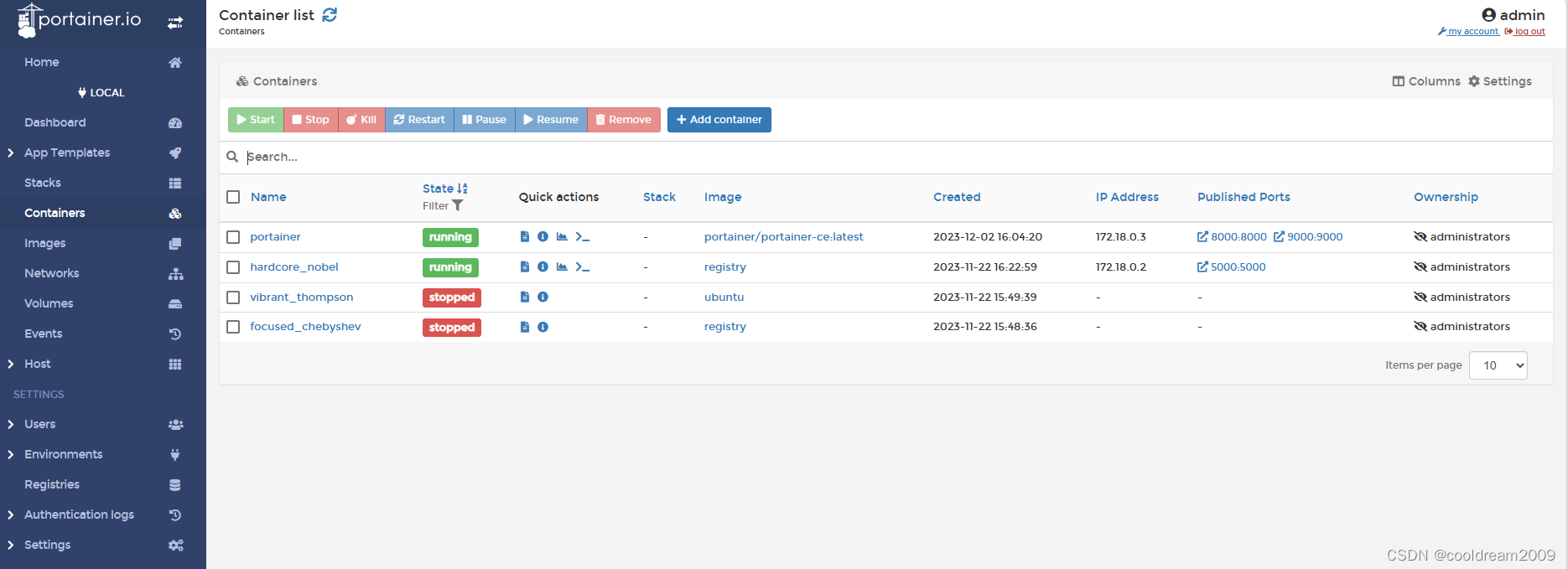The width and height of the screenshot is (1568, 569).
Task: Open inspect icon for vibrant_thompson container
Action: 543,297
